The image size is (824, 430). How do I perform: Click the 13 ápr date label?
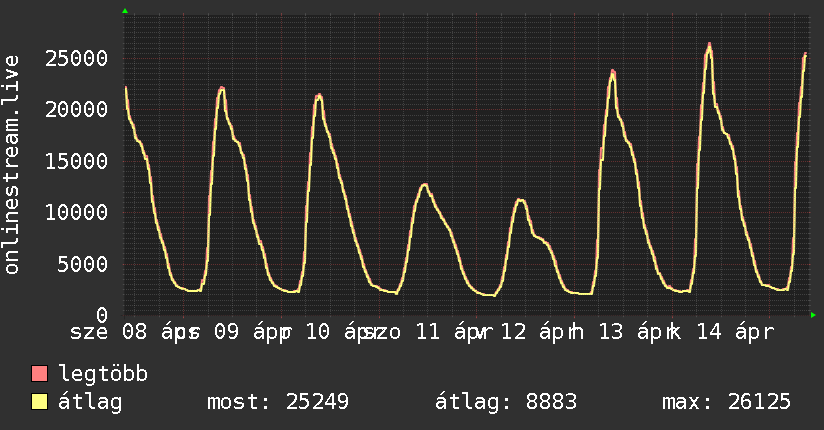[637, 332]
